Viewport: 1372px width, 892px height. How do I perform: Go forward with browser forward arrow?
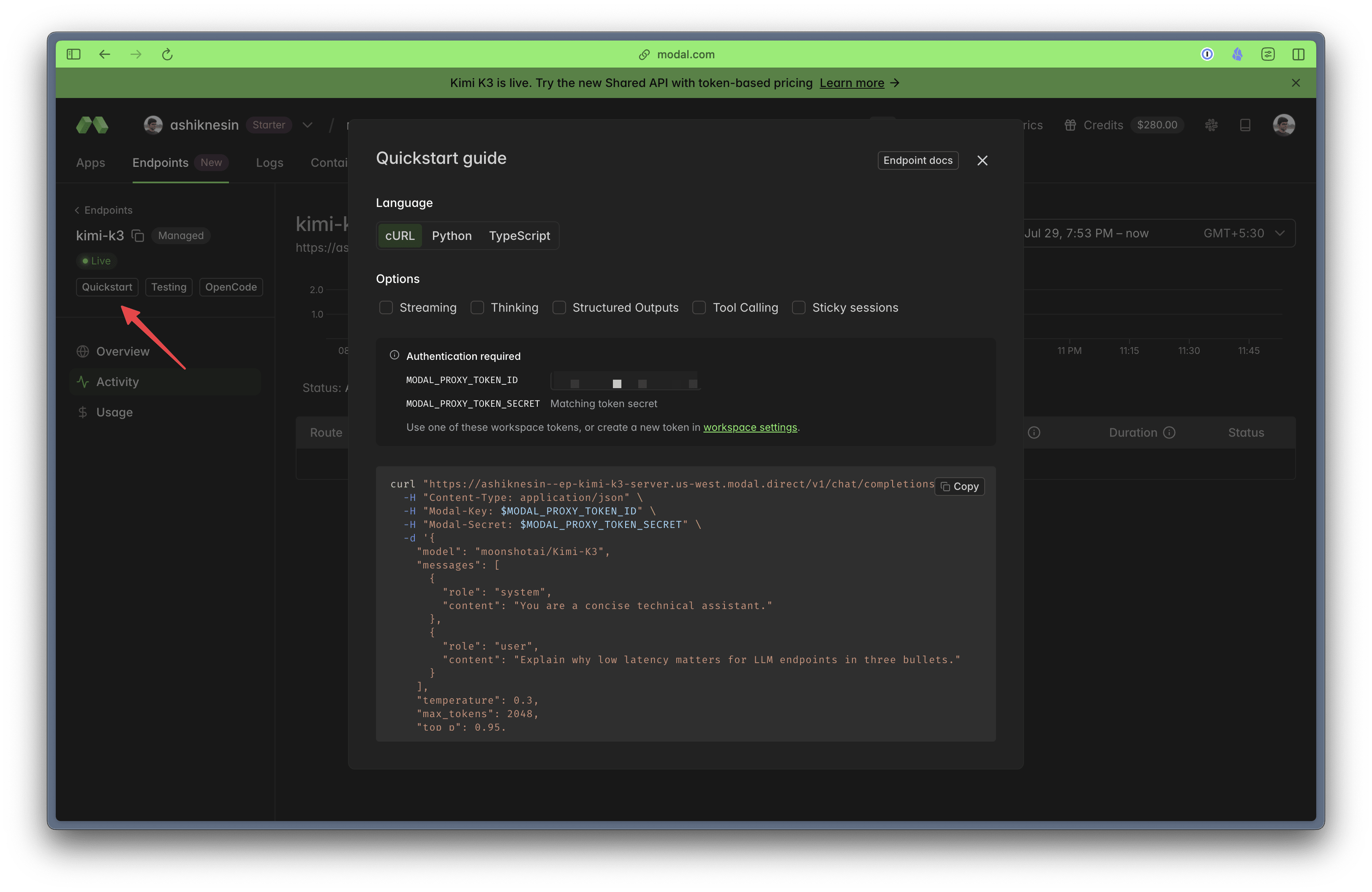(x=136, y=54)
